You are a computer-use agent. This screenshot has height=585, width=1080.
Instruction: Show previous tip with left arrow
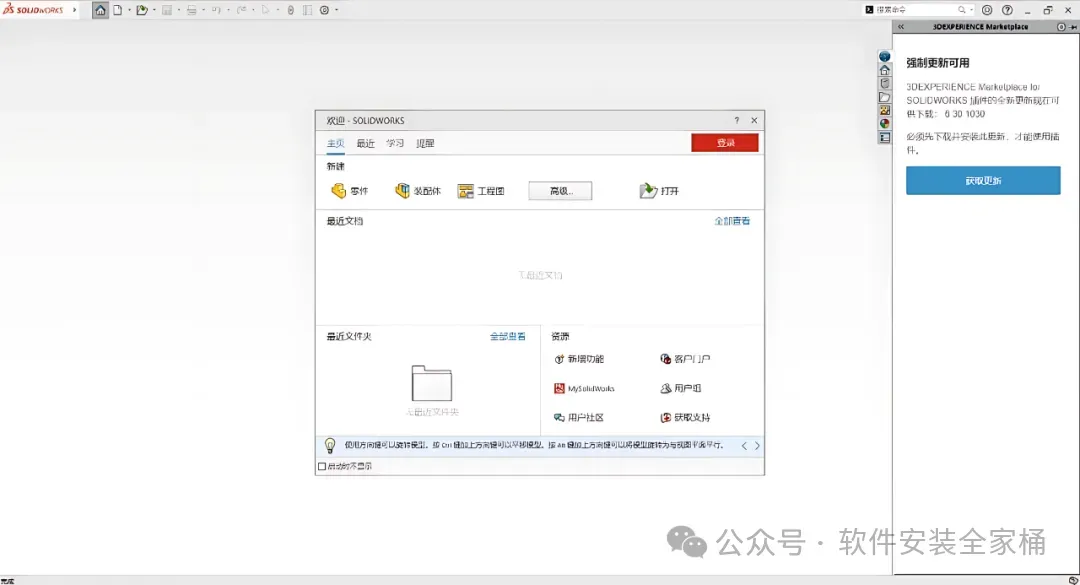coord(744,446)
